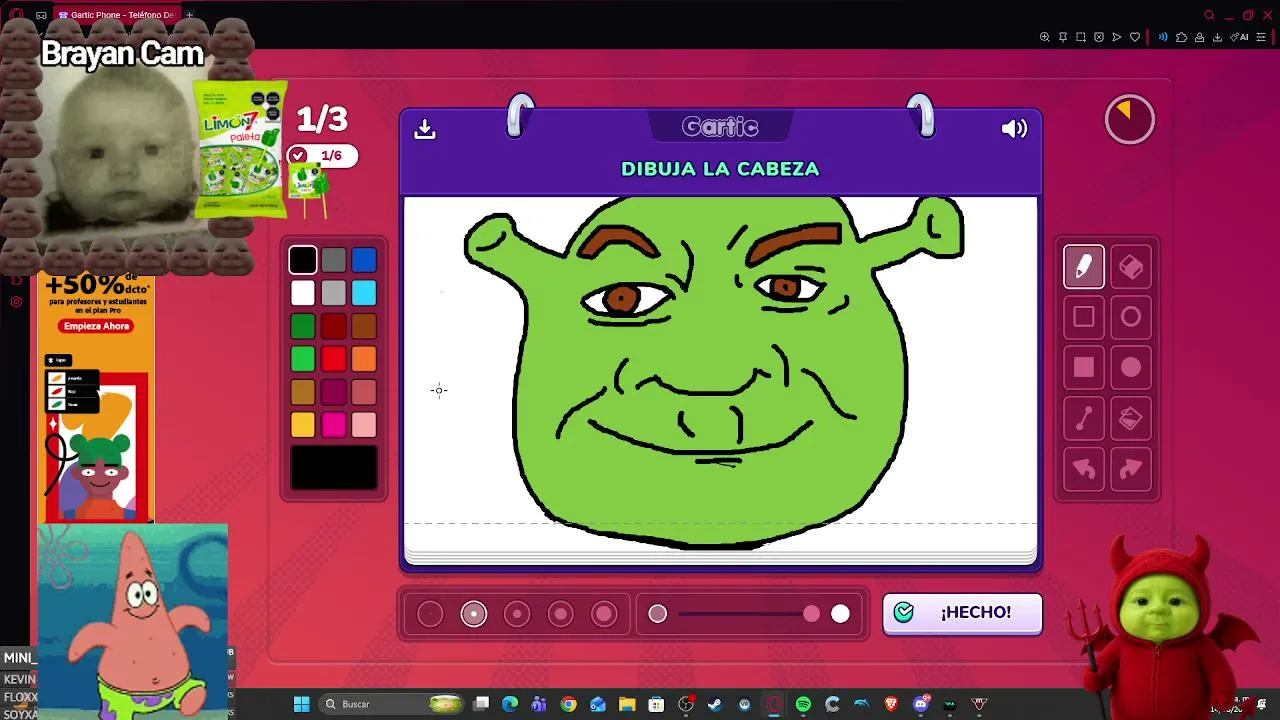Open Brave browser from the taskbar
This screenshot has height=720, width=1280.
click(891, 704)
